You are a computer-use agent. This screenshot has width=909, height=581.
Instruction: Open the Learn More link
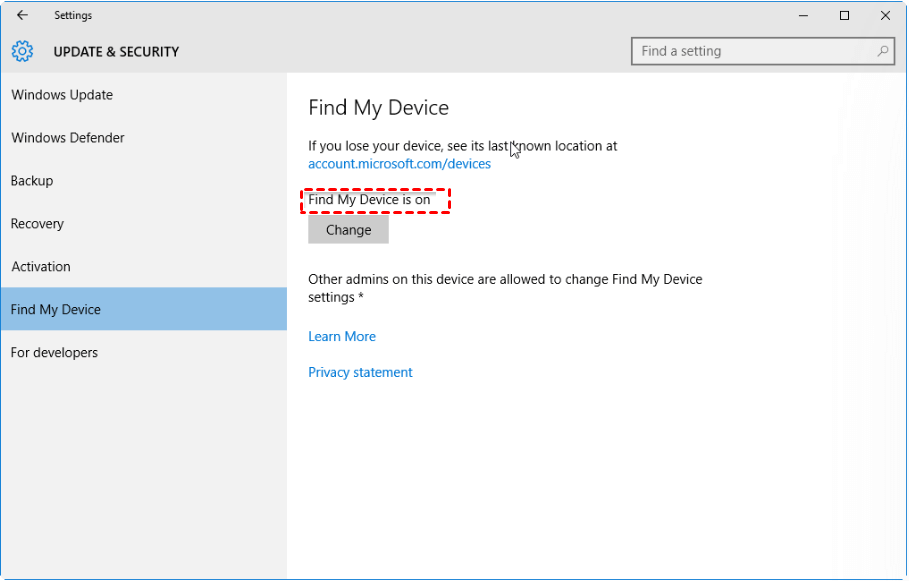coord(342,336)
